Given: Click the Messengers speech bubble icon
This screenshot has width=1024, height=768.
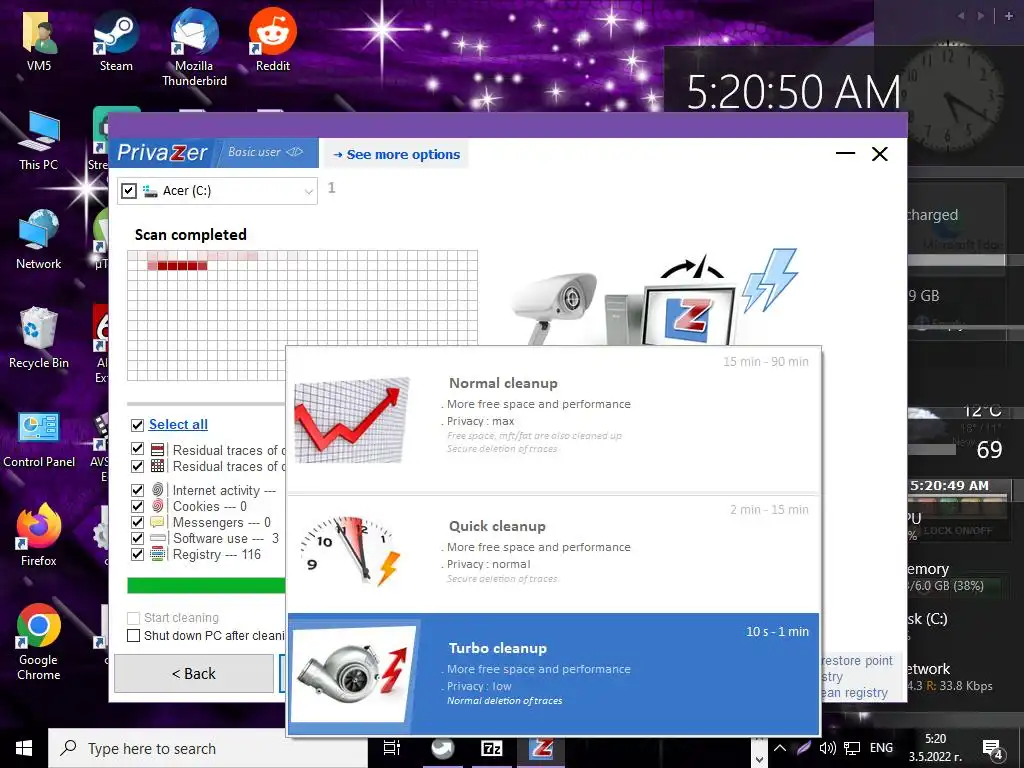Looking at the screenshot, I should [x=157, y=522].
